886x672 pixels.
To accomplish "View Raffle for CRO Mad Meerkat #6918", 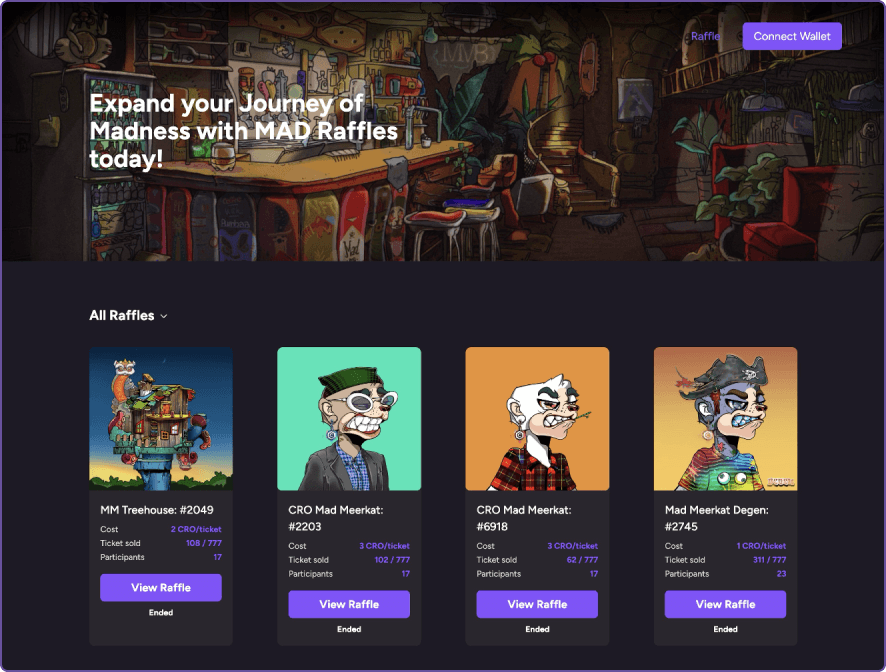I will [537, 604].
